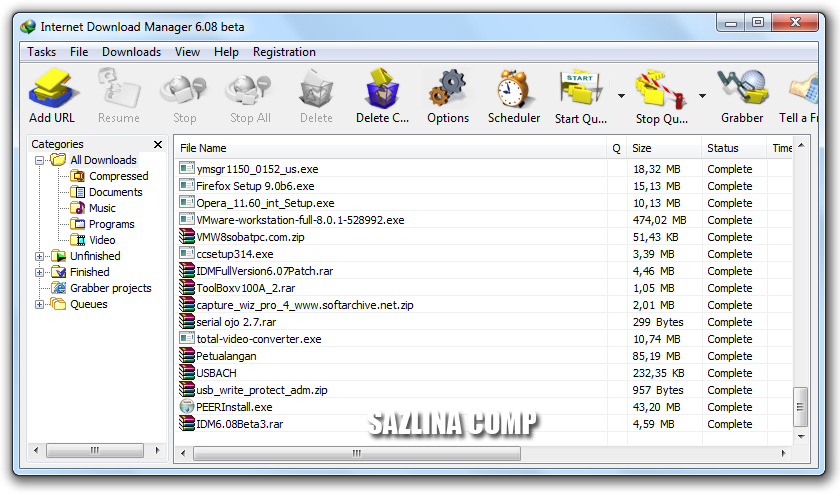Sort by the Size column header

tap(664, 148)
